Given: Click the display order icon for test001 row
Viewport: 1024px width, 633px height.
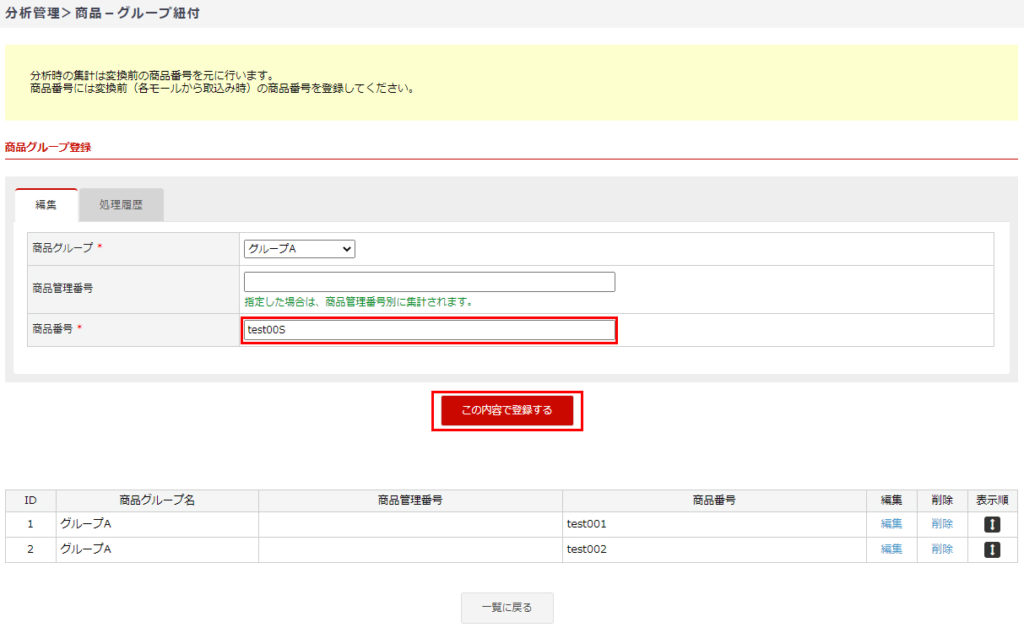Looking at the screenshot, I should (991, 524).
